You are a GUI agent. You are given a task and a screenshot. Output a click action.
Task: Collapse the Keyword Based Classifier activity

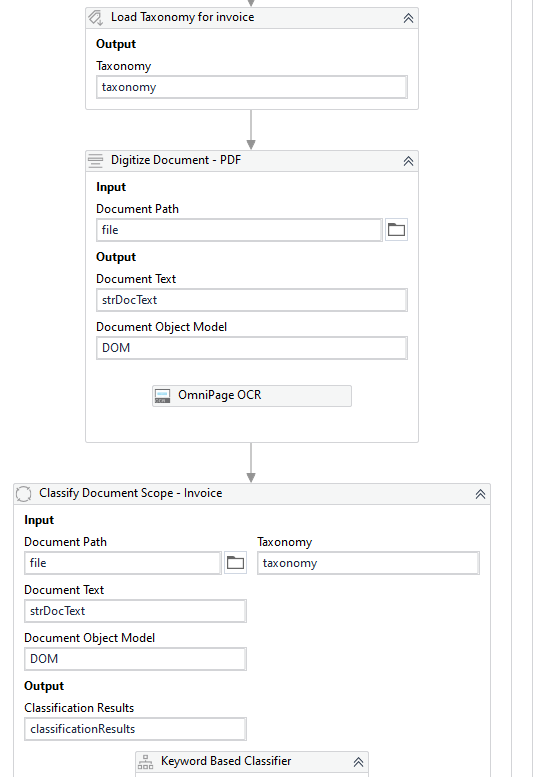coord(358,762)
